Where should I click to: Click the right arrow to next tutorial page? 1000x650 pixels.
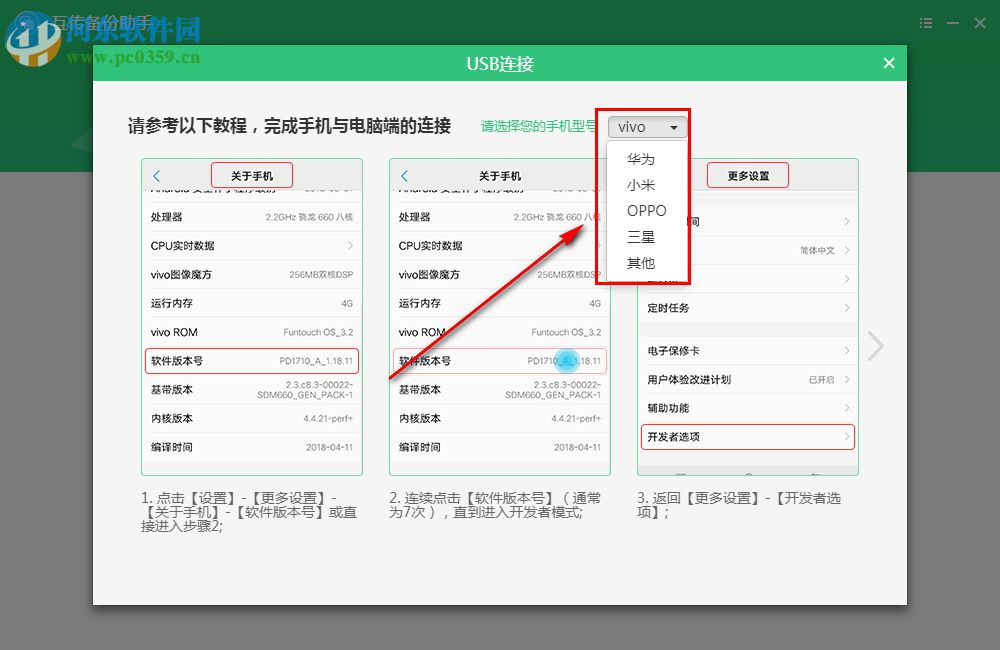[x=875, y=345]
